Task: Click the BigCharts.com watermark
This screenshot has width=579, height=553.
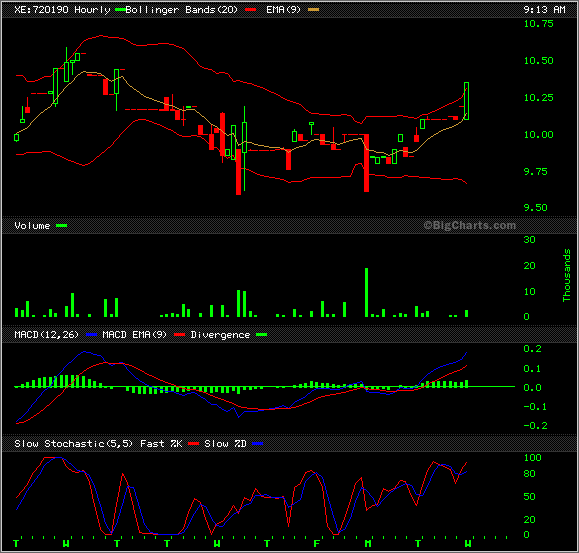Action: [469, 225]
